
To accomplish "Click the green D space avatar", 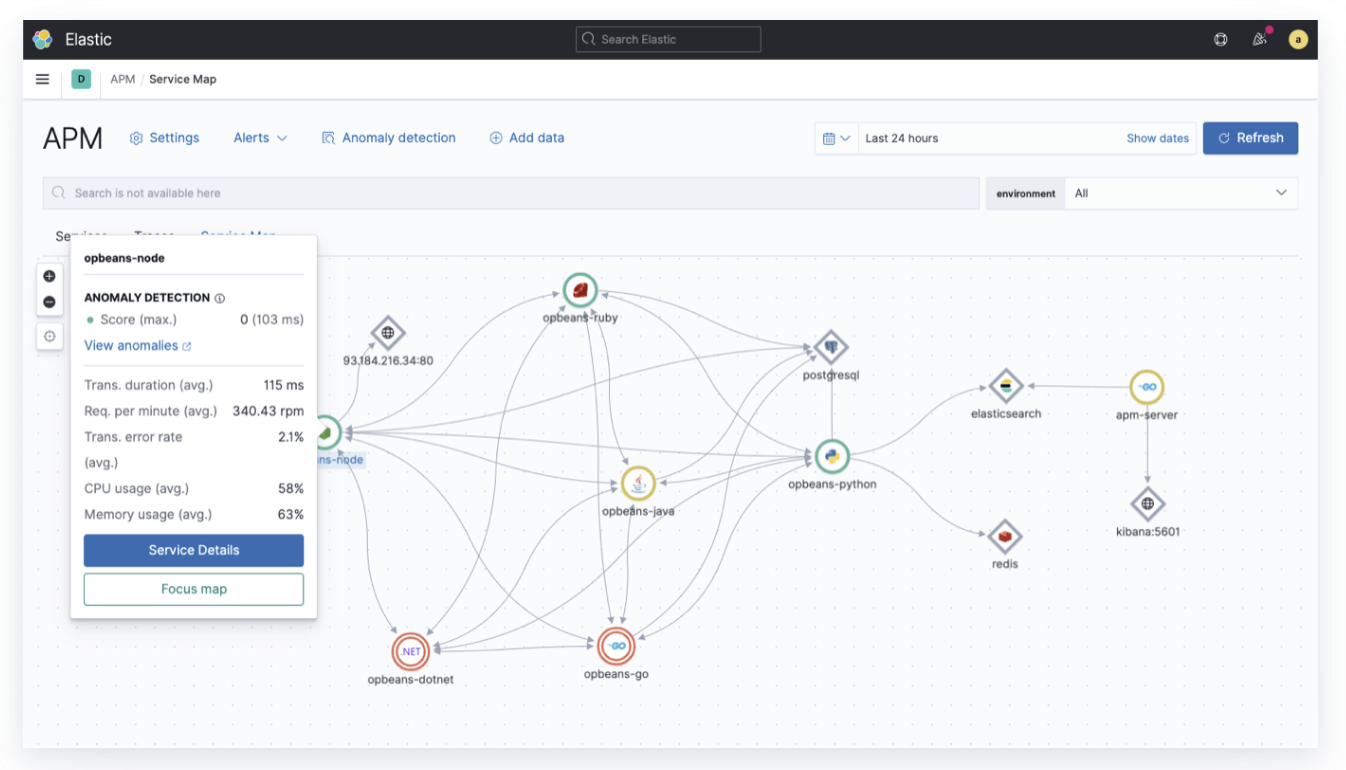I will pos(81,79).
